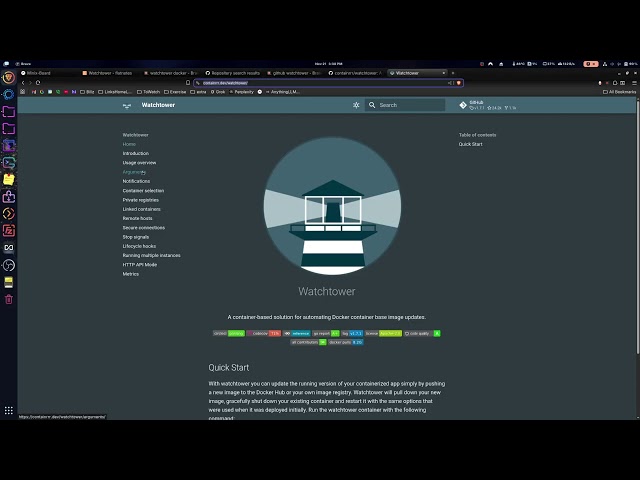Open the LinksHome bookmarks folder

click(x=115, y=92)
